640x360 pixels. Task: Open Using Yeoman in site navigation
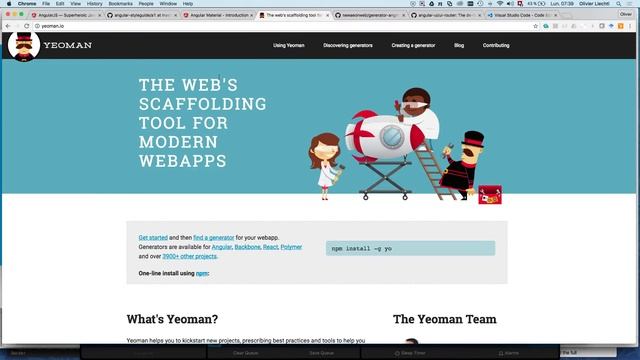point(289,45)
